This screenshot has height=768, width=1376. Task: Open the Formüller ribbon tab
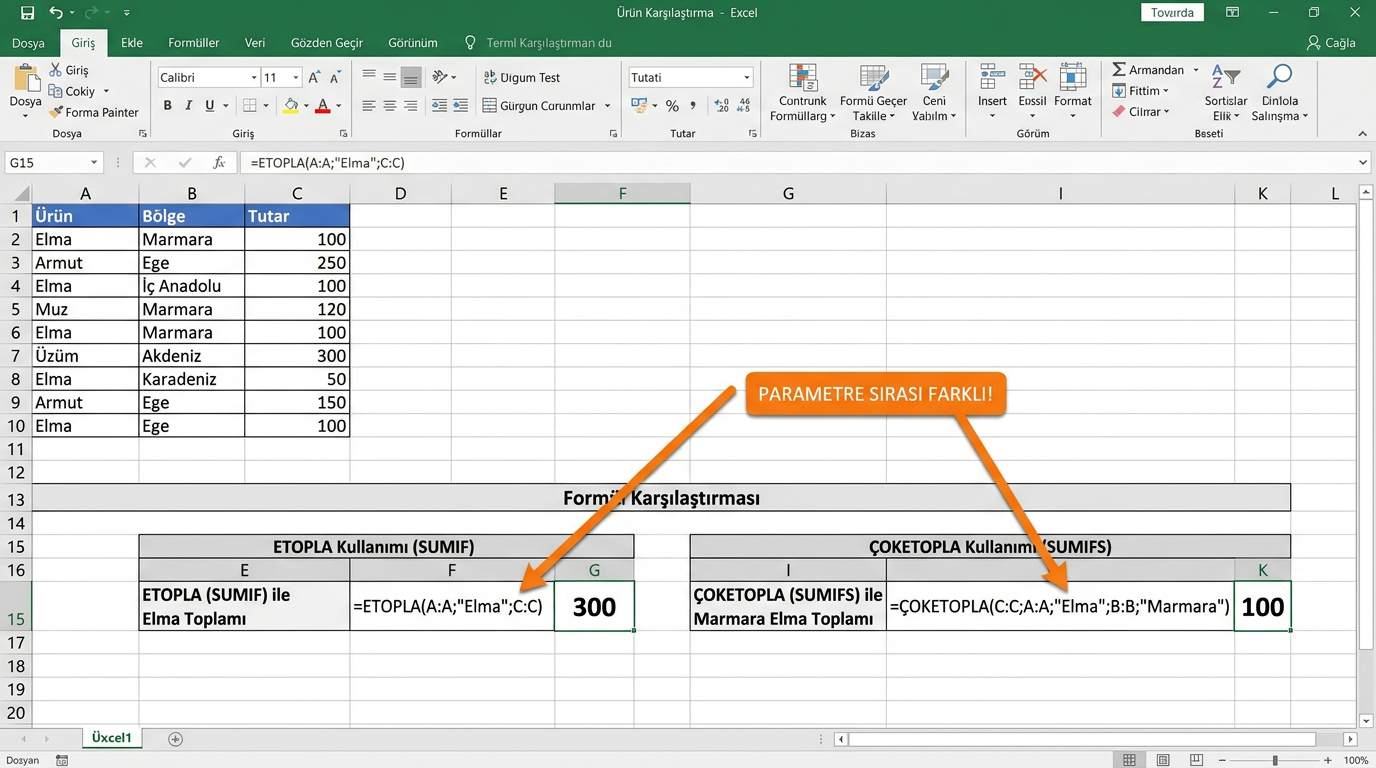click(193, 43)
